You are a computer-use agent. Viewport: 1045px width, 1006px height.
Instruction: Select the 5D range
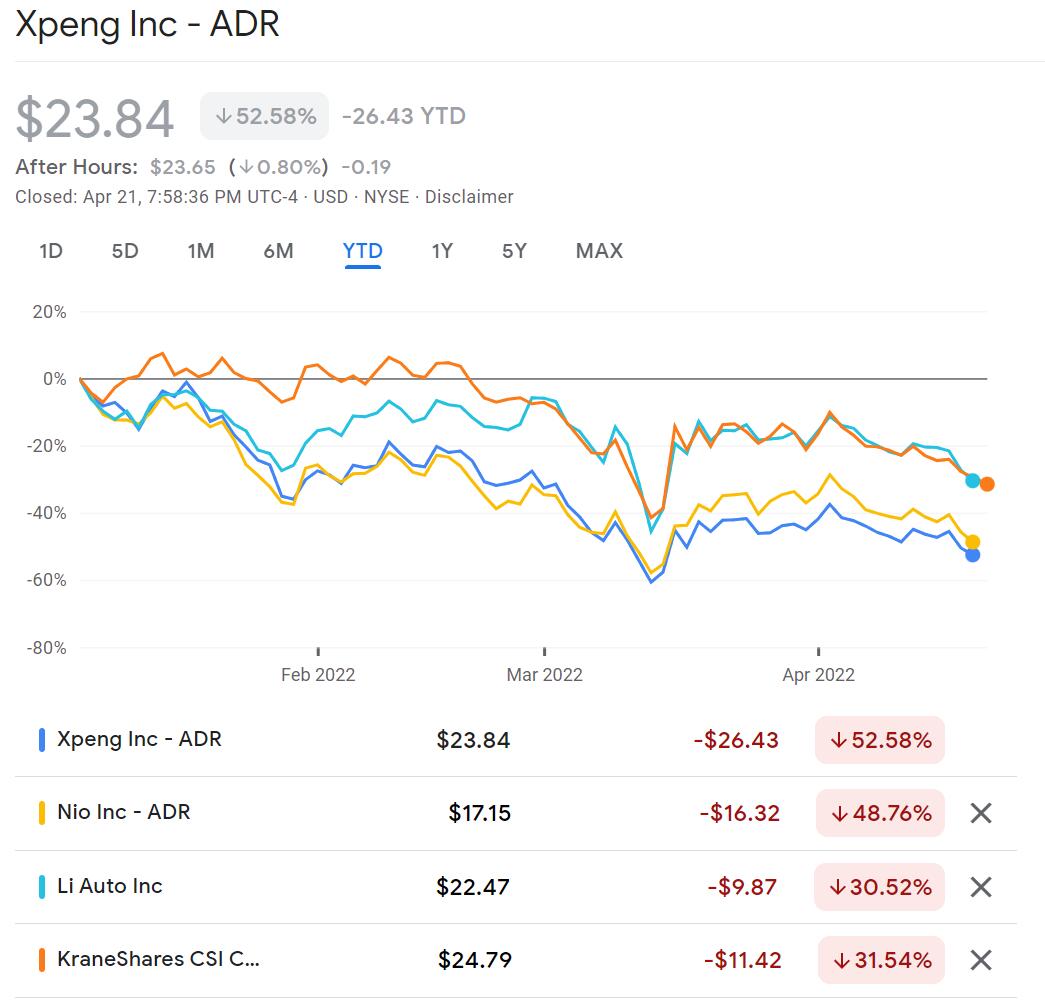pyautogui.click(x=124, y=251)
